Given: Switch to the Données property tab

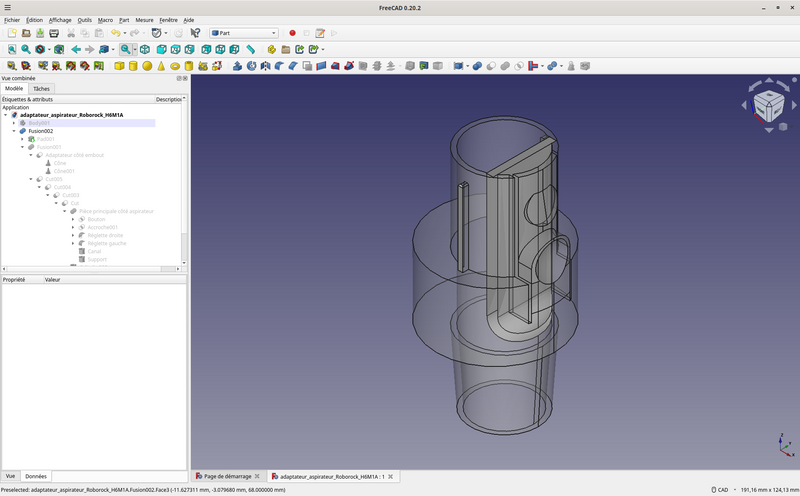Looking at the screenshot, I should click(36, 476).
